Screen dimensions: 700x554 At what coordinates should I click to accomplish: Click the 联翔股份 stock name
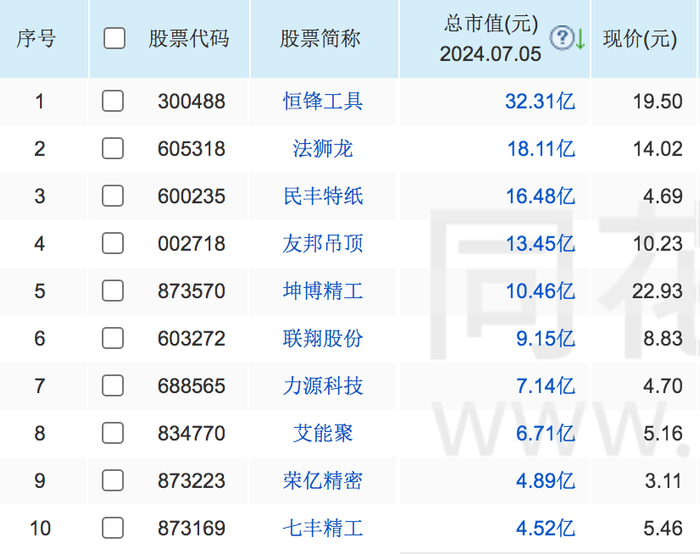point(323,339)
